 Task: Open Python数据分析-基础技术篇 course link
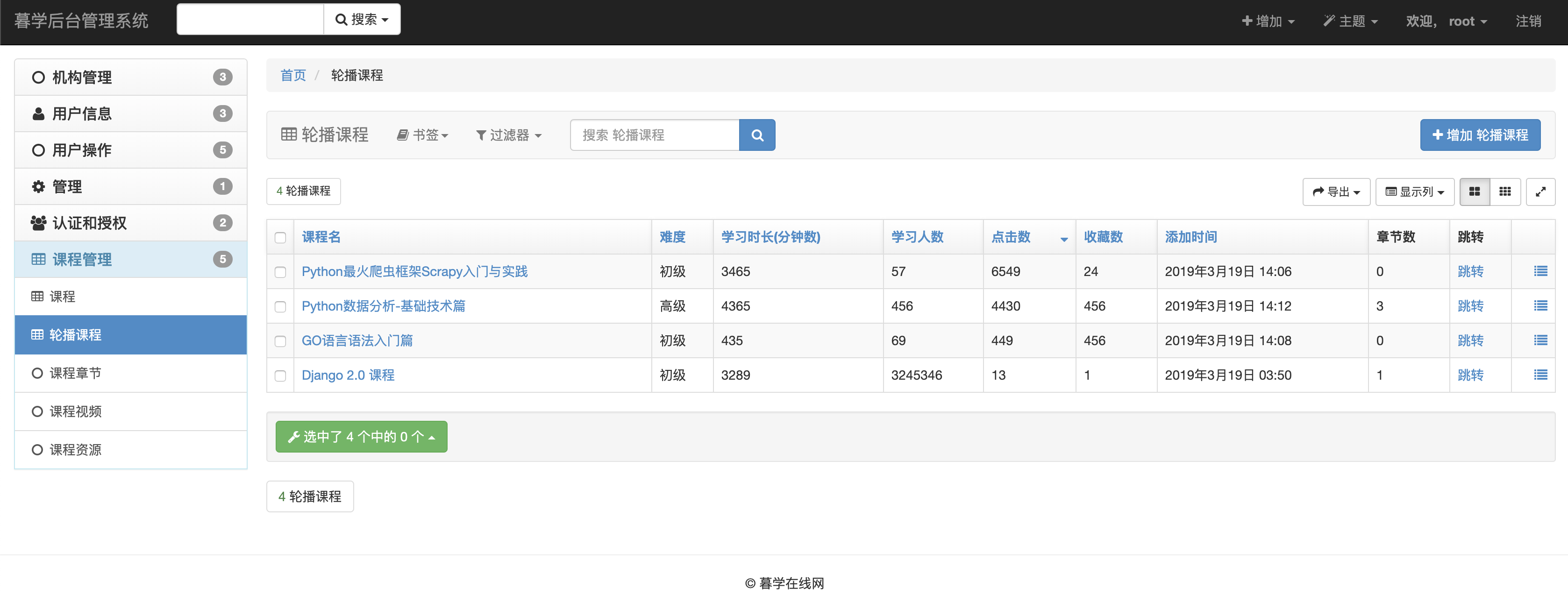coord(383,305)
